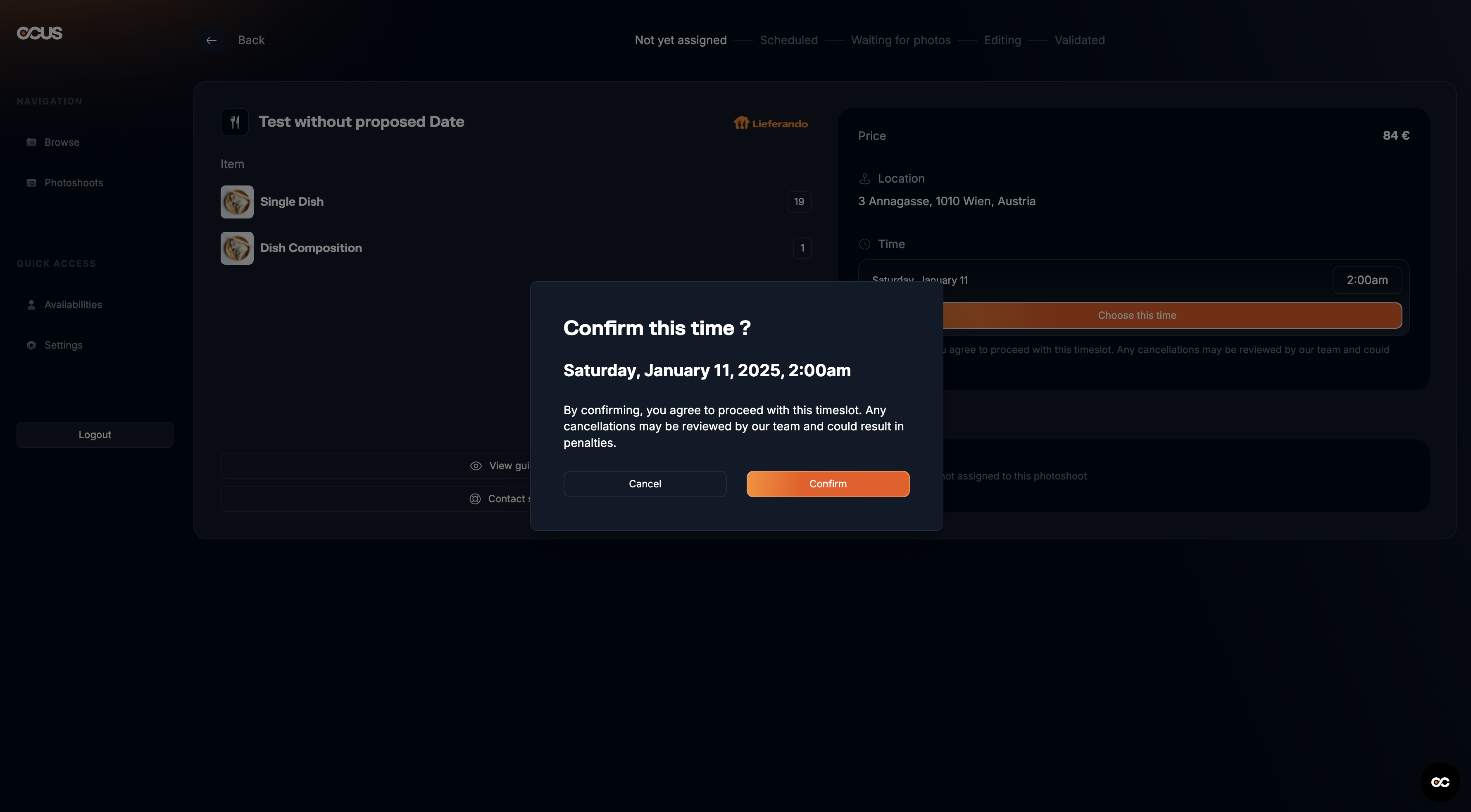This screenshot has height=812, width=1471.
Task: Cancel the time confirmation dialog
Action: pyautogui.click(x=645, y=484)
